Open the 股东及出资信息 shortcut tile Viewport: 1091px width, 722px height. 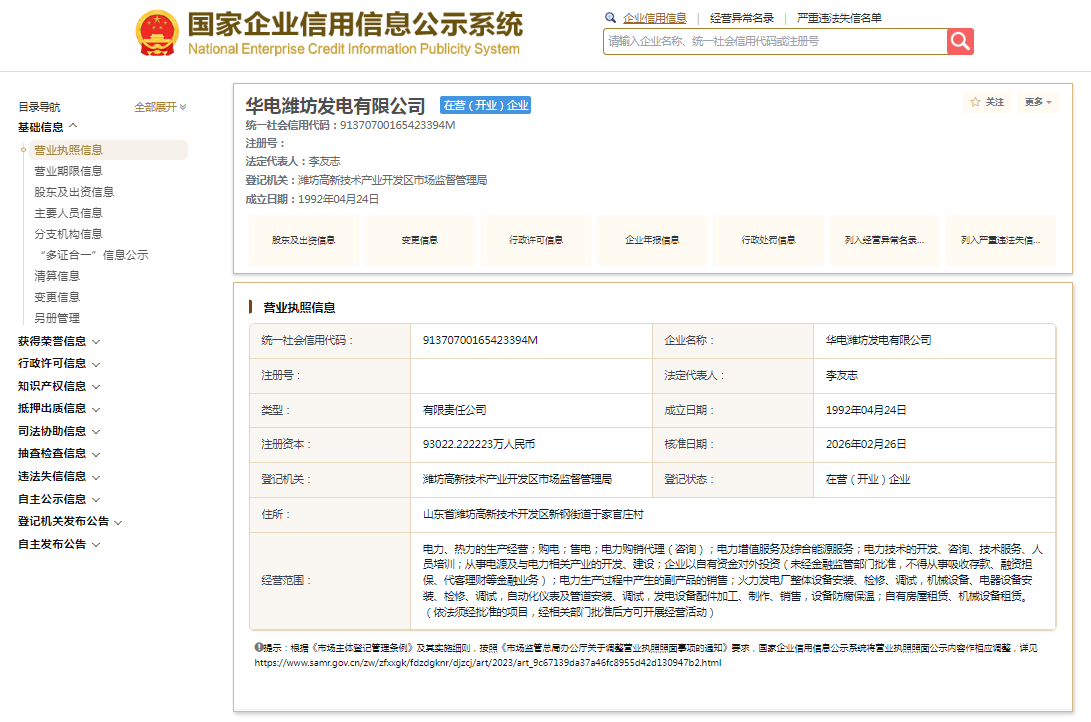tap(303, 240)
